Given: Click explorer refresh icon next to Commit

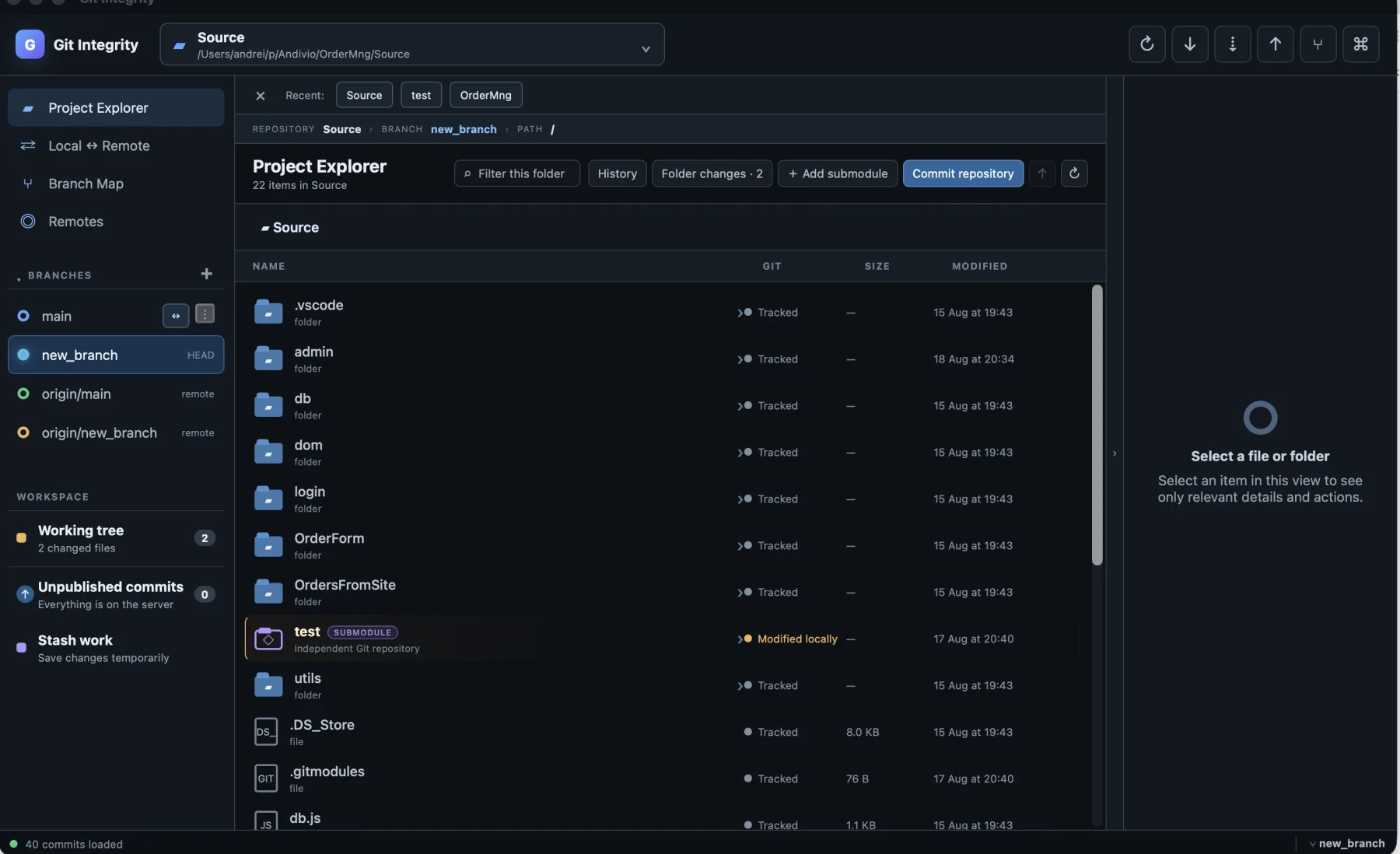Looking at the screenshot, I should pyautogui.click(x=1074, y=173).
